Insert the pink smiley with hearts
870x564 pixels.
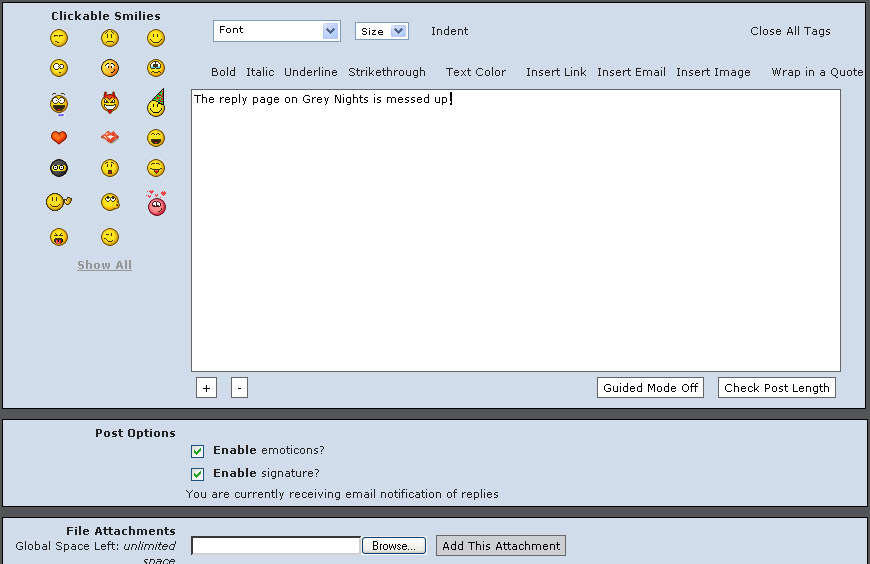(x=156, y=203)
